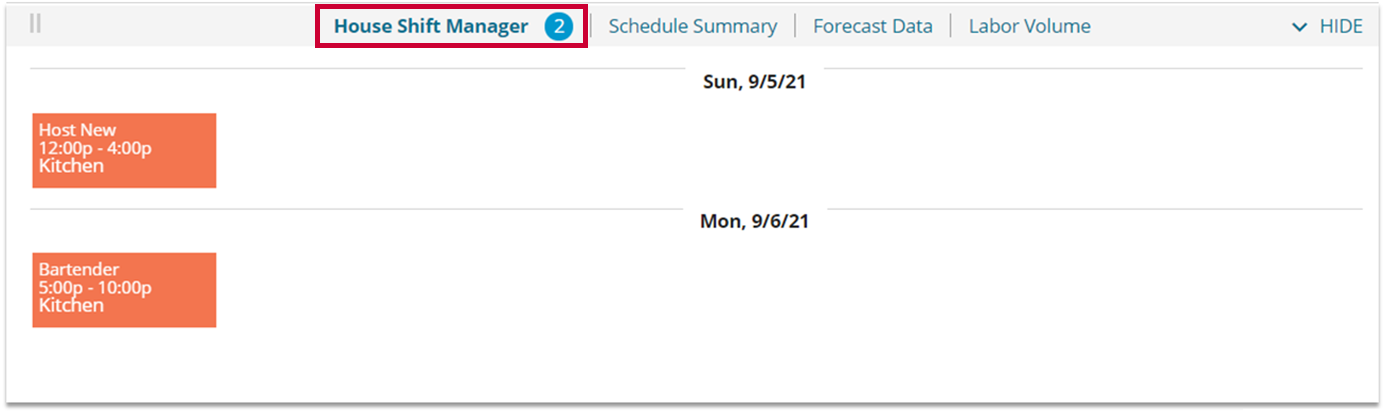Click the 5:00p - 10:00p shift time
This screenshot has width=1385, height=413.
tap(95, 288)
